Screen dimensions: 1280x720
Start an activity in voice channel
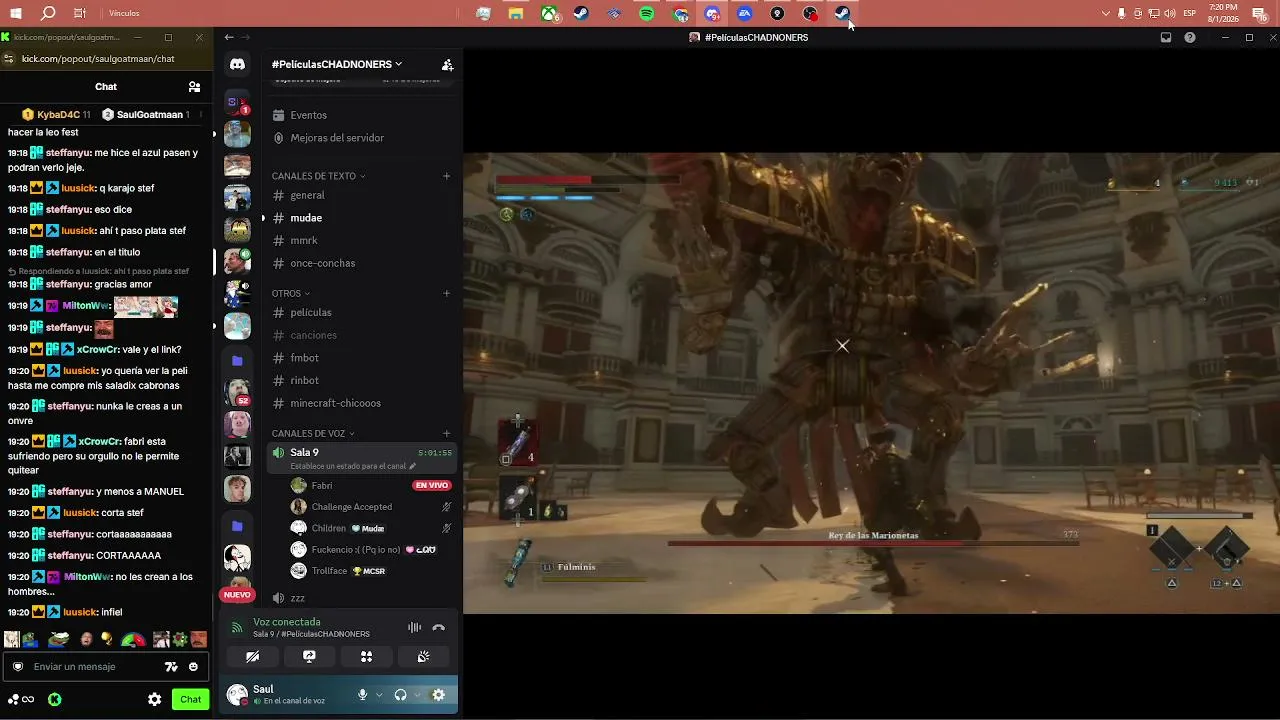click(366, 657)
